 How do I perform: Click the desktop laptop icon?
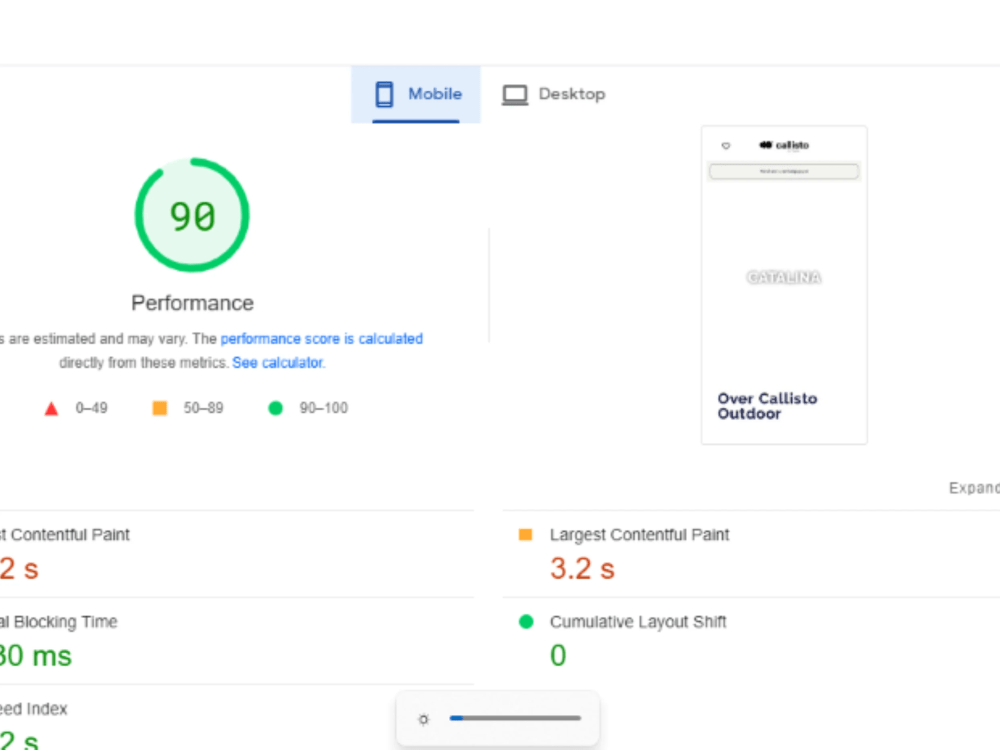tap(515, 95)
